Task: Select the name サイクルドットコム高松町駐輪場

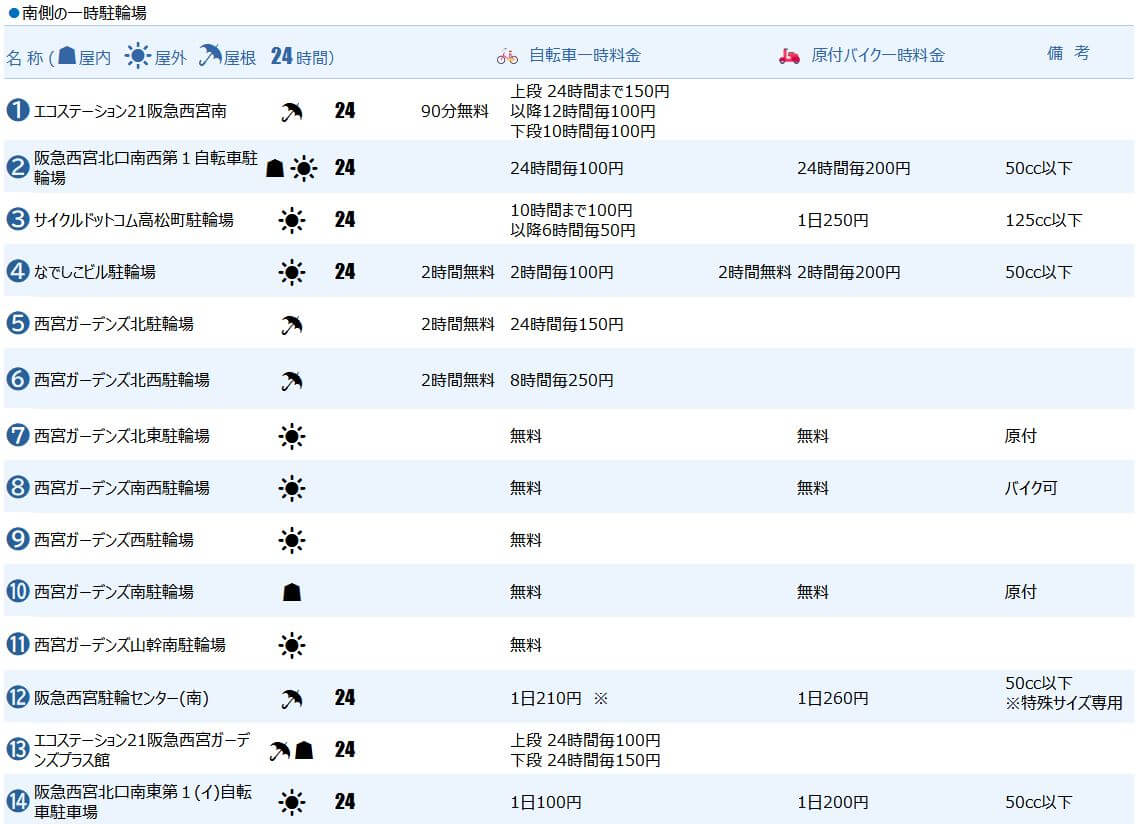Action: [133, 220]
